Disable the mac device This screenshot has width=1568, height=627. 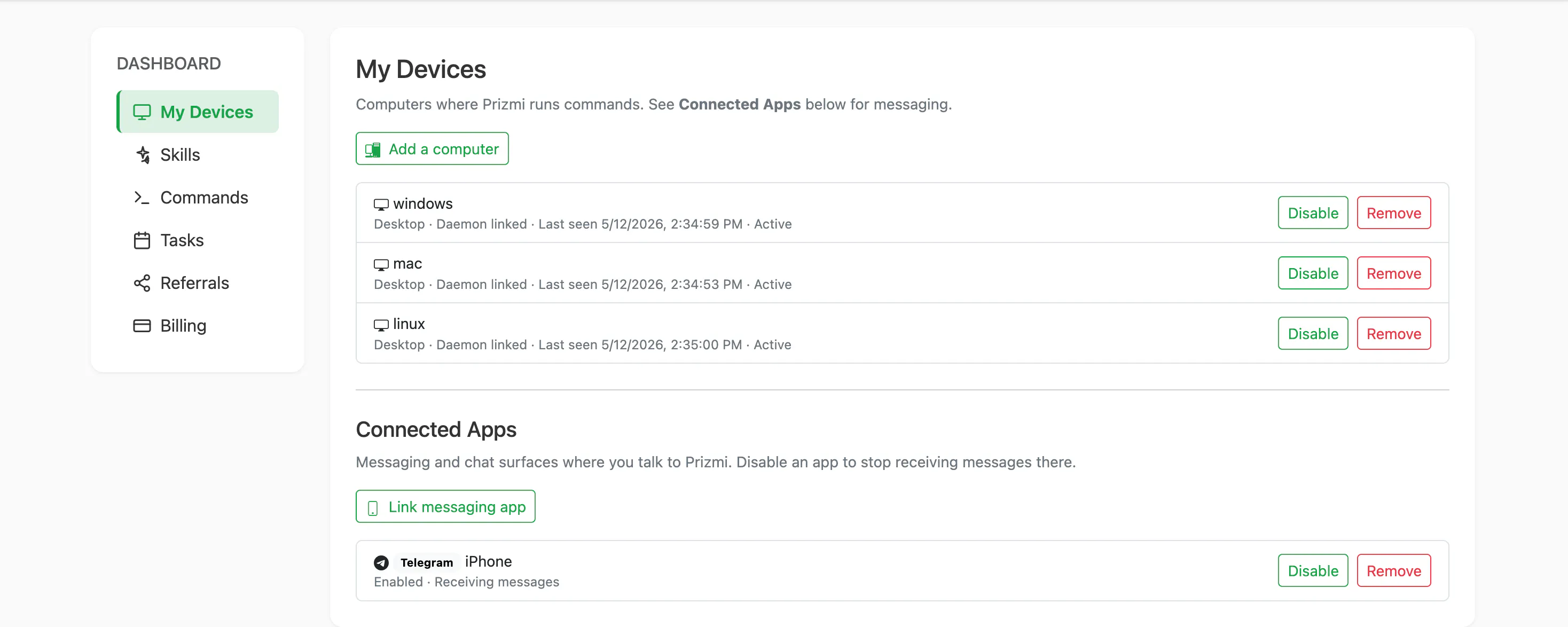(x=1313, y=273)
